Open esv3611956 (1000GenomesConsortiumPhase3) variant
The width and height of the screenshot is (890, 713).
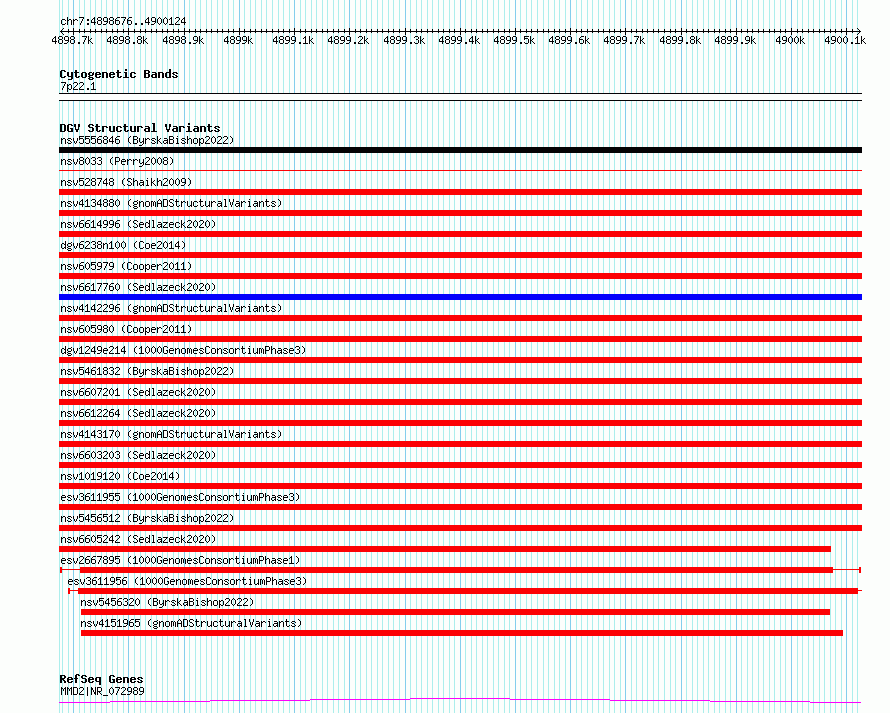tap(187, 581)
